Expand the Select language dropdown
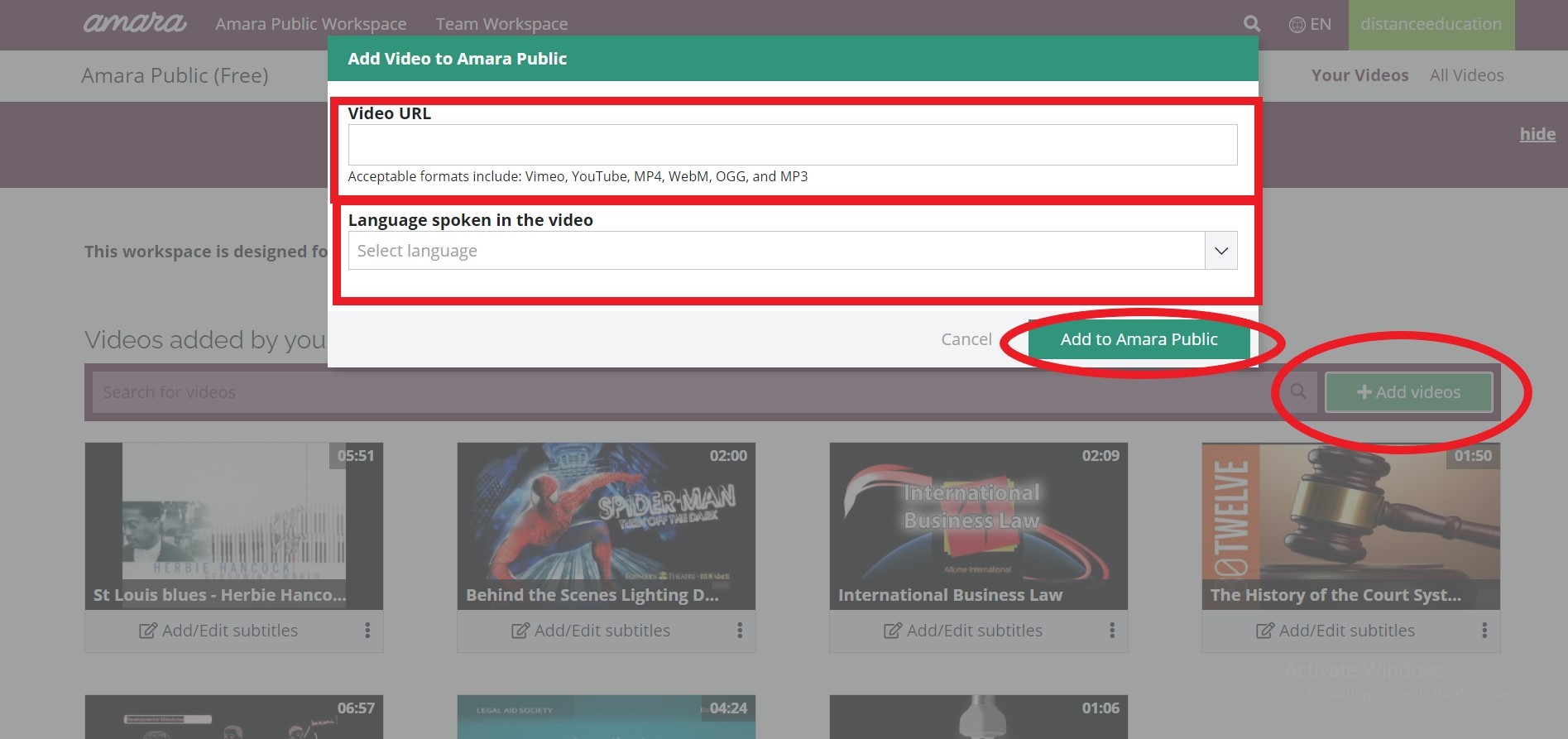The height and width of the screenshot is (739, 1568). click(1220, 251)
